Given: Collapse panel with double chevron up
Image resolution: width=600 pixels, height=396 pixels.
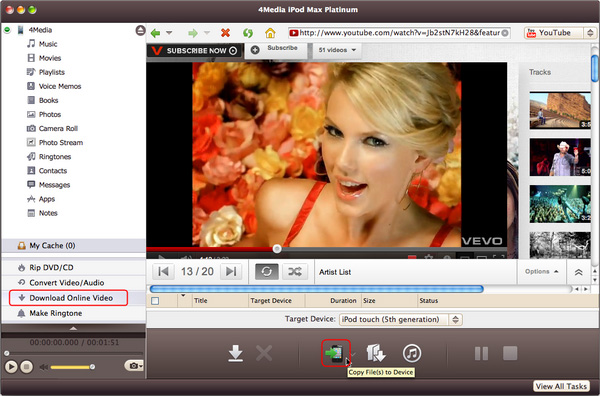Looking at the screenshot, I should pos(579,272).
